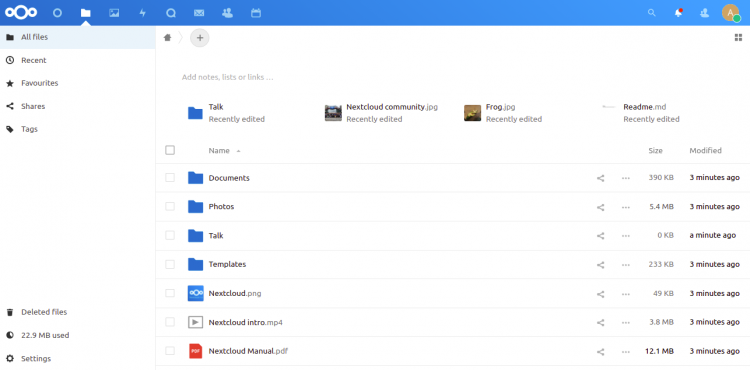Open the Photos folder name

point(221,207)
